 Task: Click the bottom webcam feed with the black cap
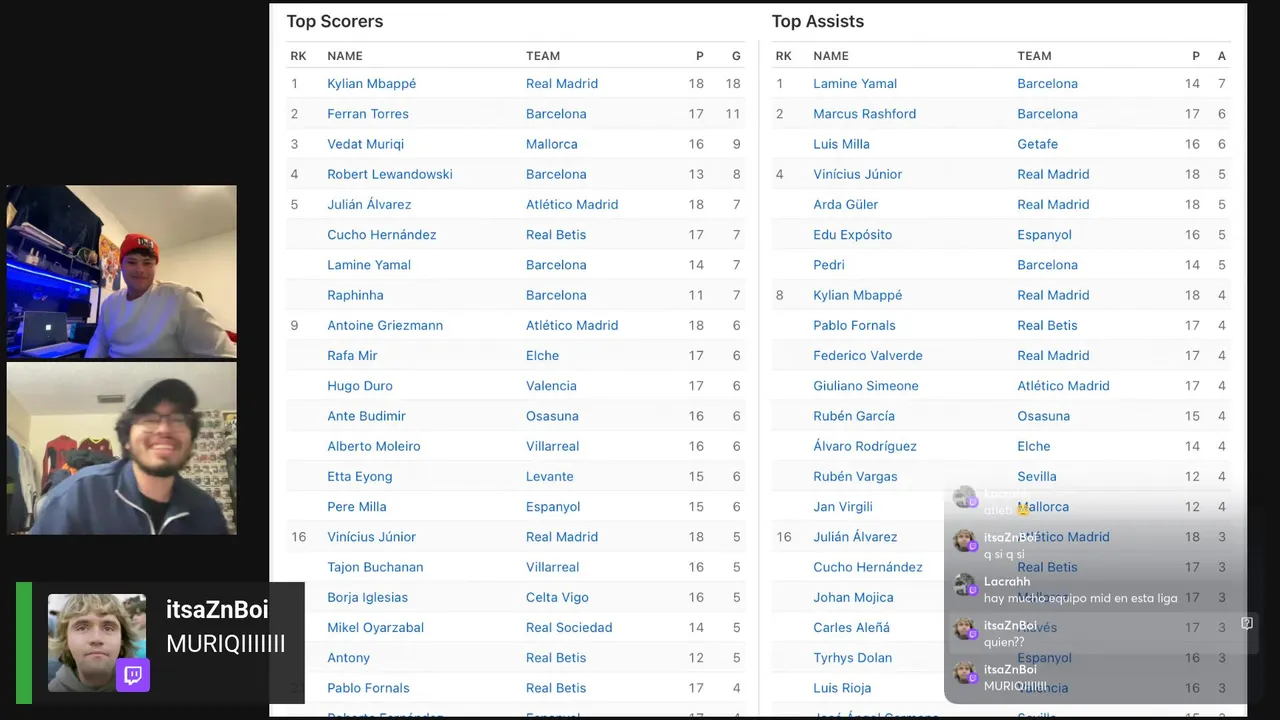coord(122,448)
